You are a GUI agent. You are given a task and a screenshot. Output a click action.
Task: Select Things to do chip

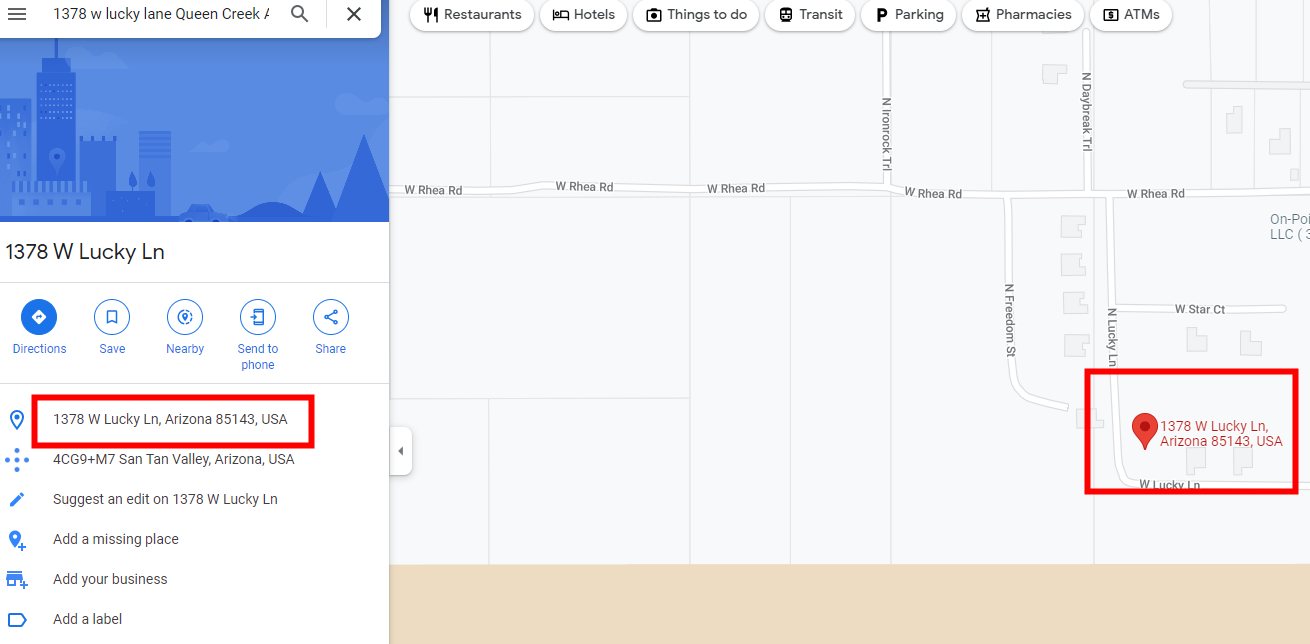click(695, 15)
